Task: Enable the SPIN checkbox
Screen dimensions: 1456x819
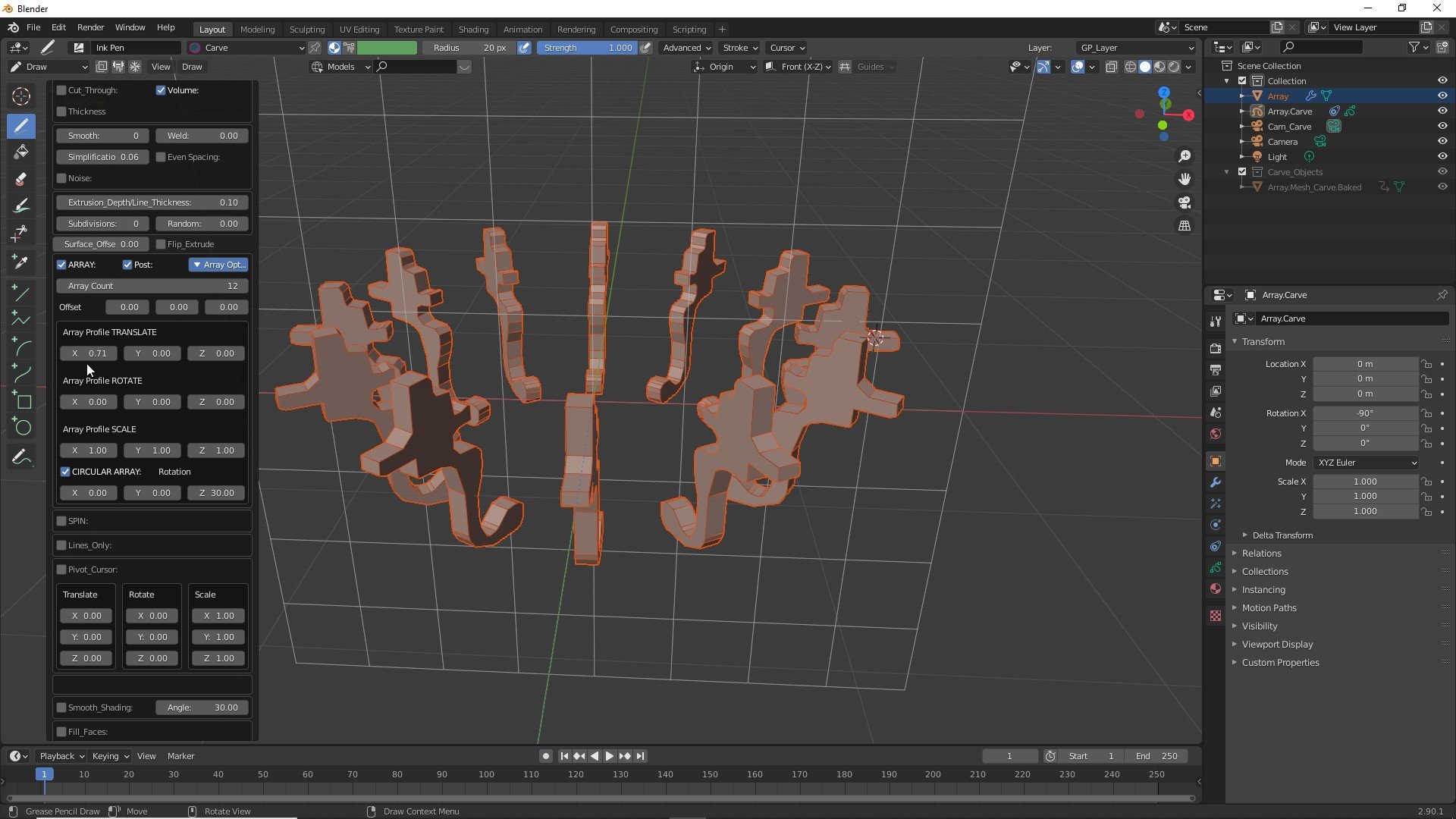Action: click(61, 521)
